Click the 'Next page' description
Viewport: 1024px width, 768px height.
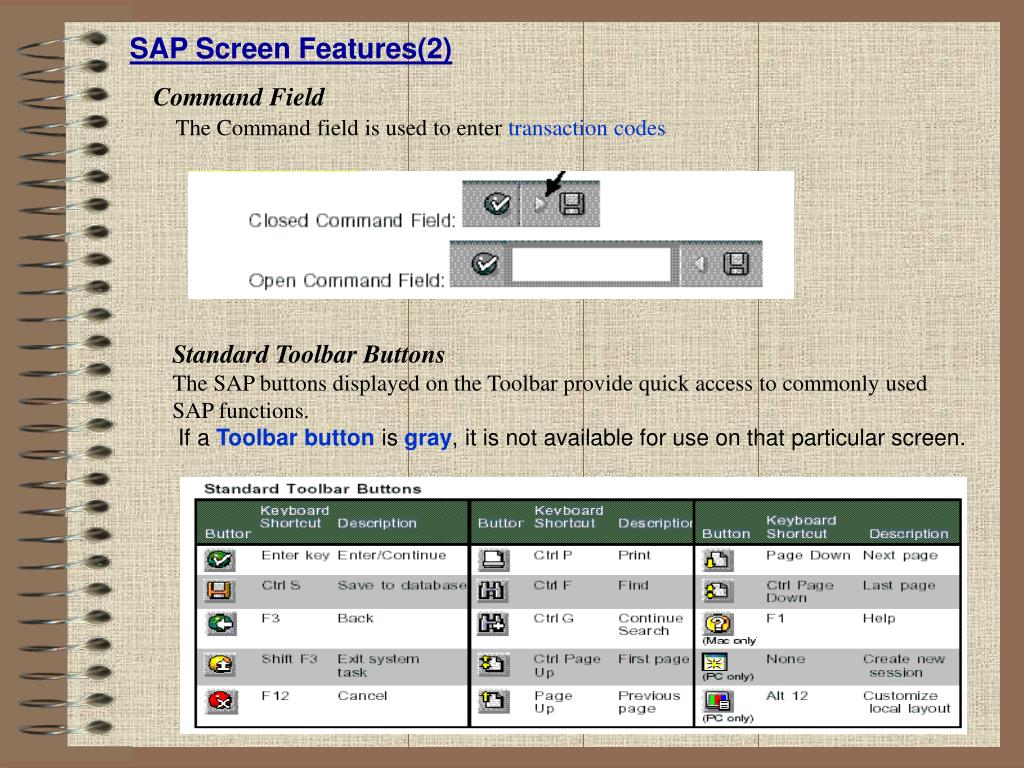pyautogui.click(x=901, y=555)
